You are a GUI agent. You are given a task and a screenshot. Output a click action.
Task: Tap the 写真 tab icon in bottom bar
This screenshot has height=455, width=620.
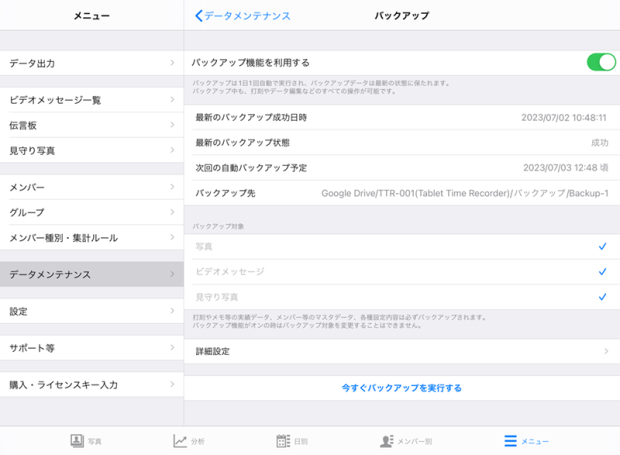coord(77,441)
